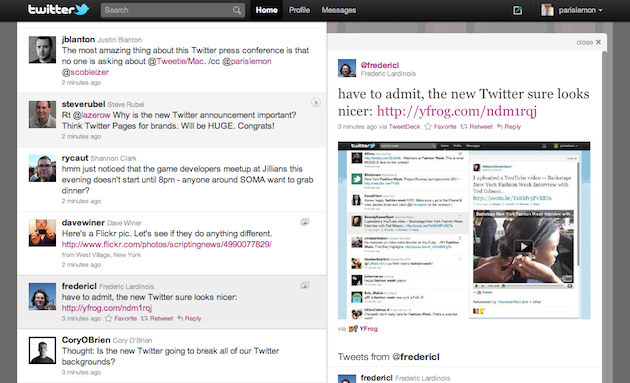Click davewiner's avatar photo
Viewport: 630px width, 383px height.
(x=42, y=233)
